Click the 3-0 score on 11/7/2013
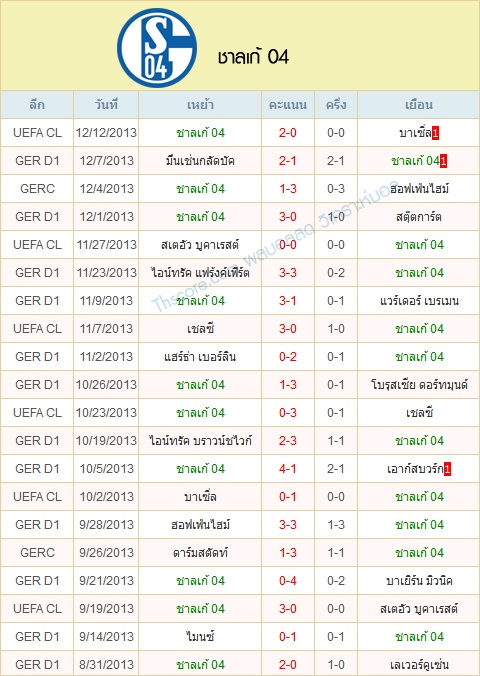Screen dimensions: 480x676 [x=288, y=329]
